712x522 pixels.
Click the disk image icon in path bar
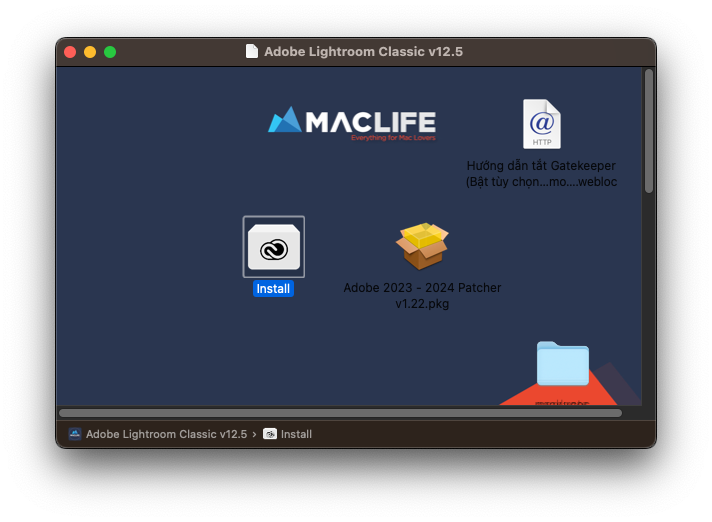tap(75, 434)
